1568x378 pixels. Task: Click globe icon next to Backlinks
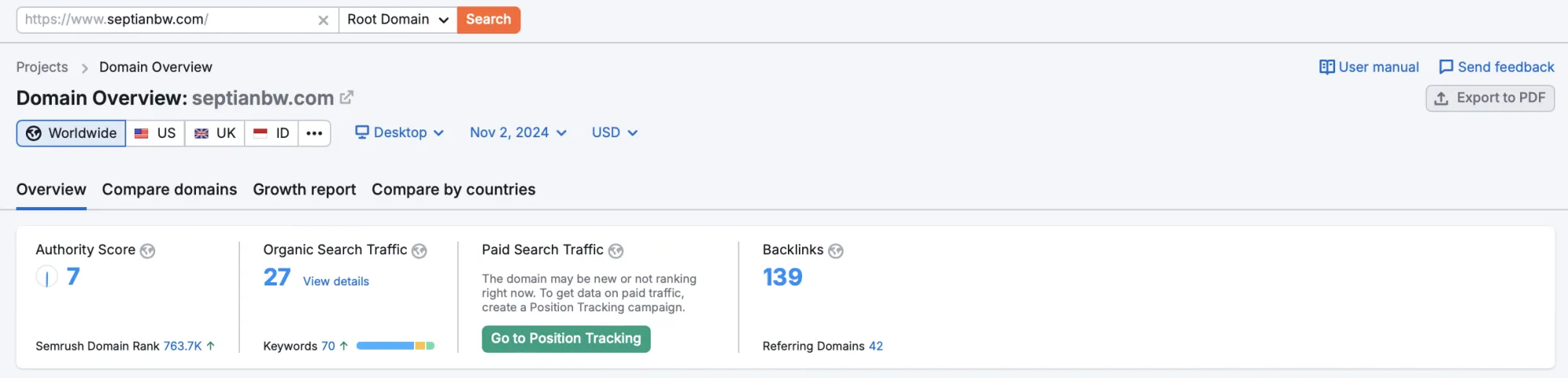coord(836,251)
